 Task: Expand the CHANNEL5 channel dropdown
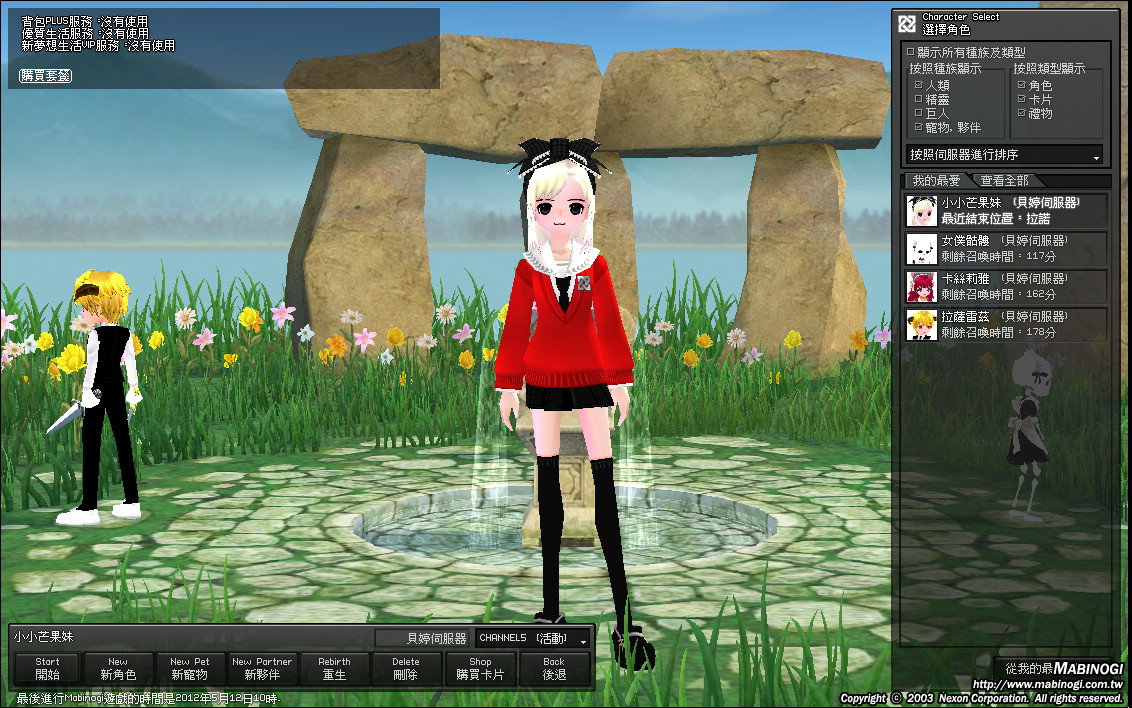533,638
